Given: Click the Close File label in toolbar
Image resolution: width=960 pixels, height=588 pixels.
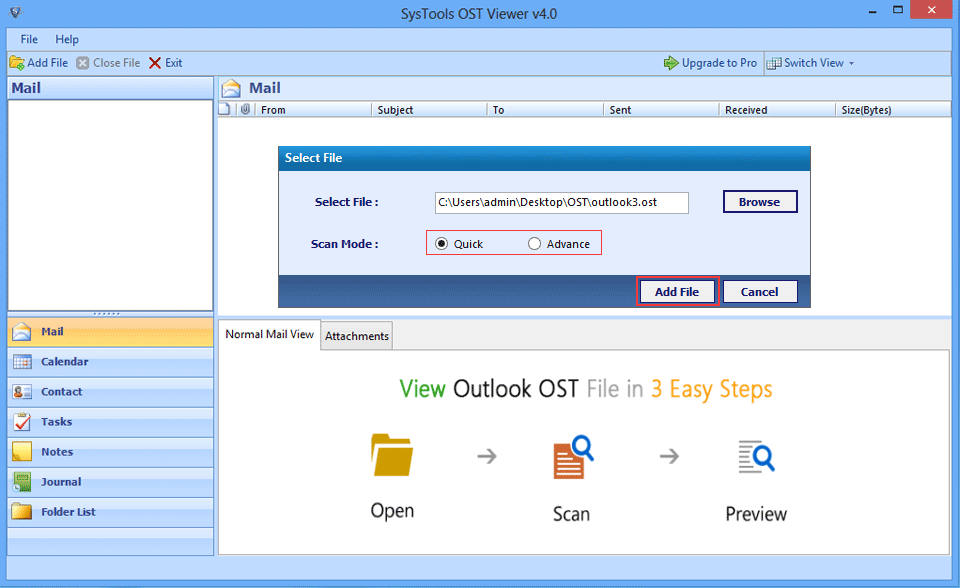Looking at the screenshot, I should click(116, 63).
